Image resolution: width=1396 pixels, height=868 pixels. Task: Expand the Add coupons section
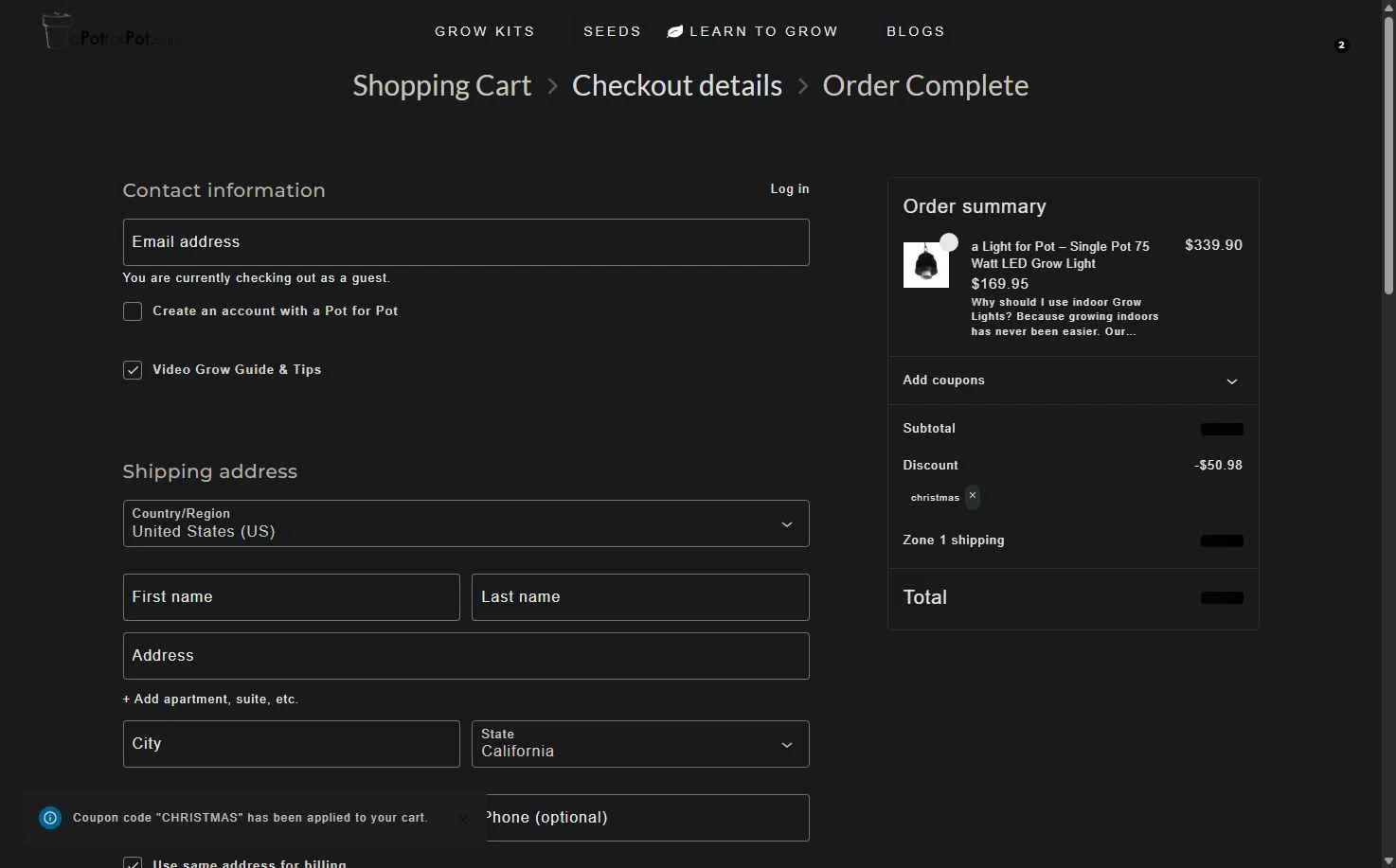tap(1073, 381)
